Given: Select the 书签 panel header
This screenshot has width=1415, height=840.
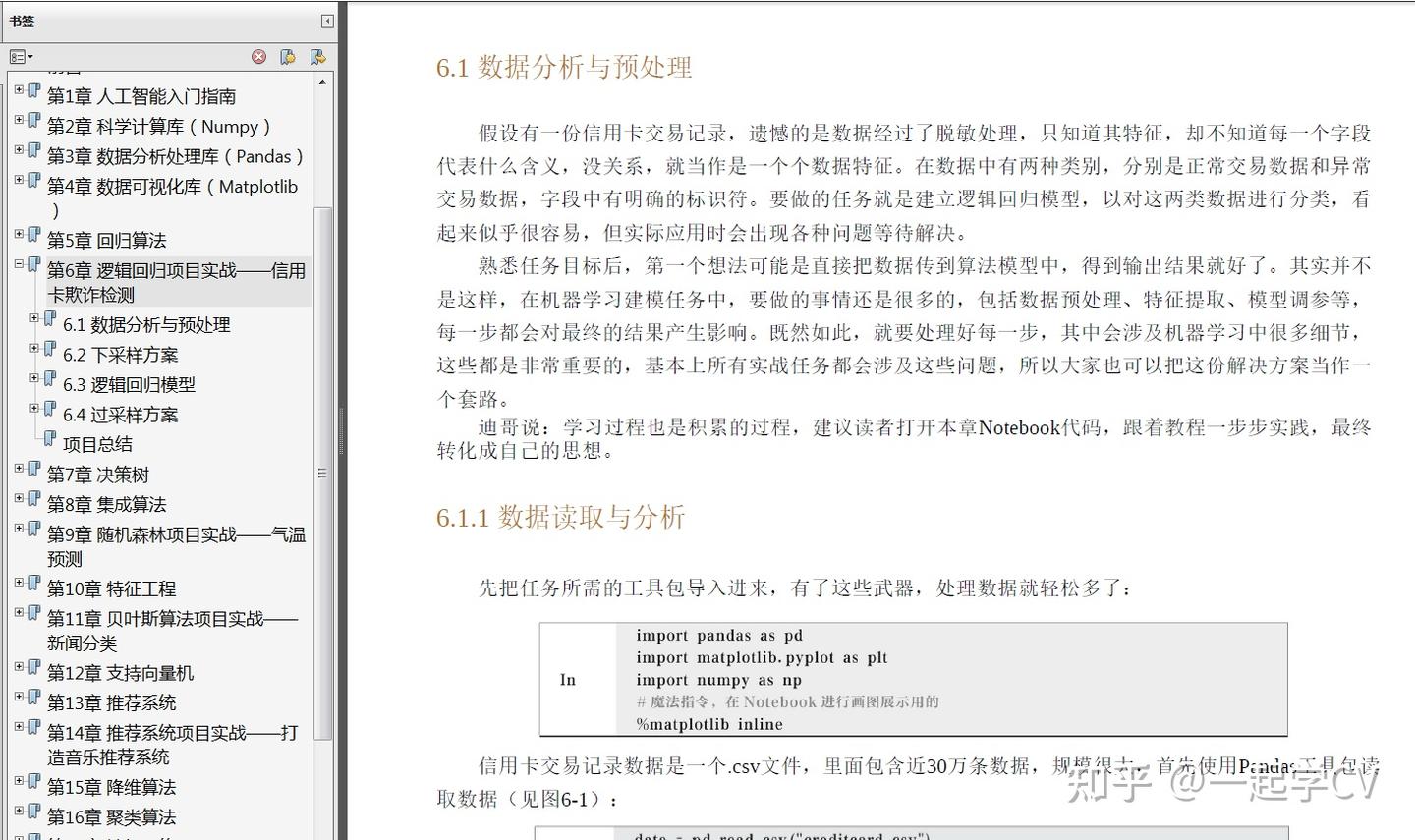Looking at the screenshot, I should coord(22,20).
